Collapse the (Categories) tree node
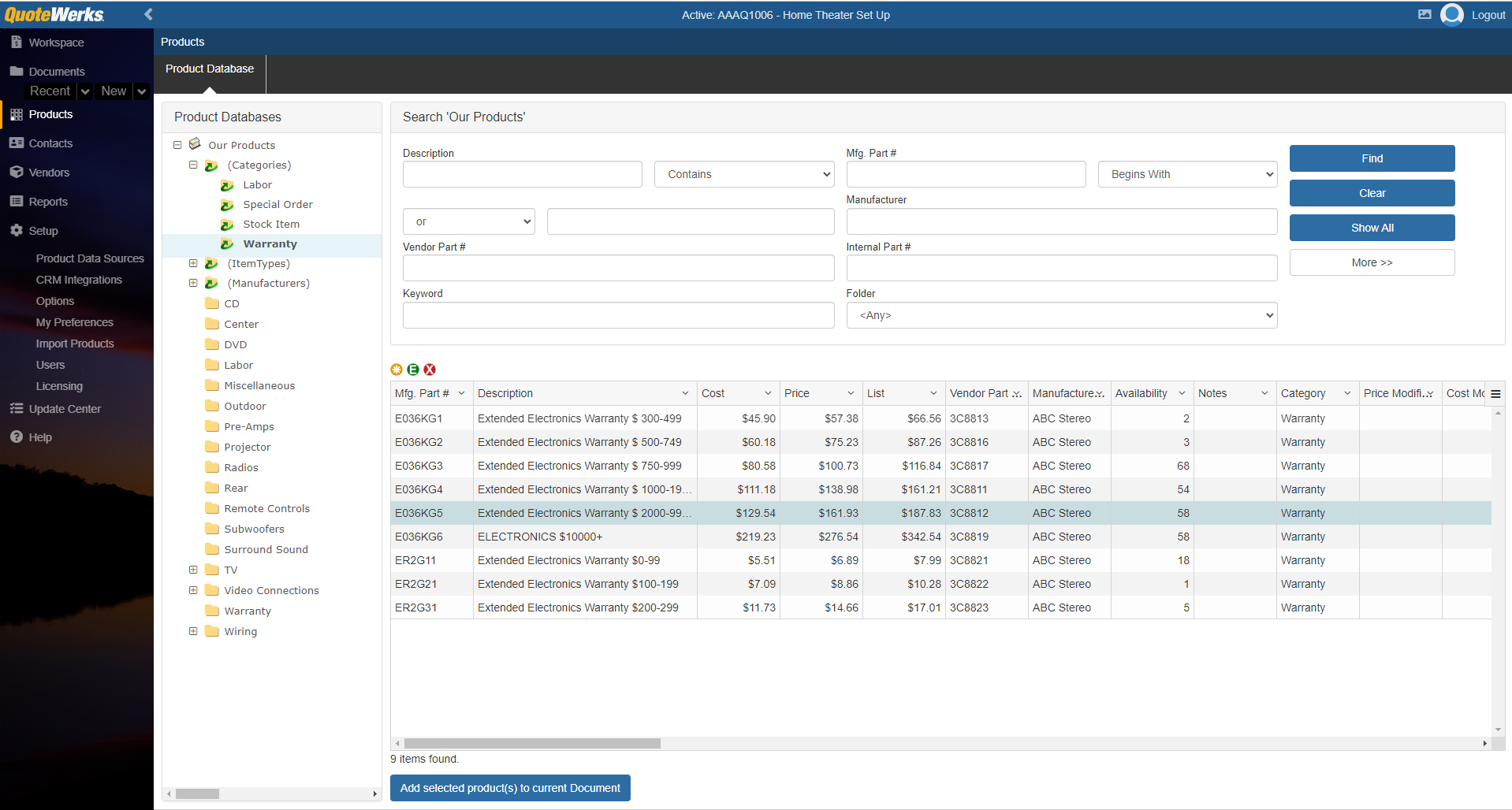The height and width of the screenshot is (810, 1512). tap(193, 165)
